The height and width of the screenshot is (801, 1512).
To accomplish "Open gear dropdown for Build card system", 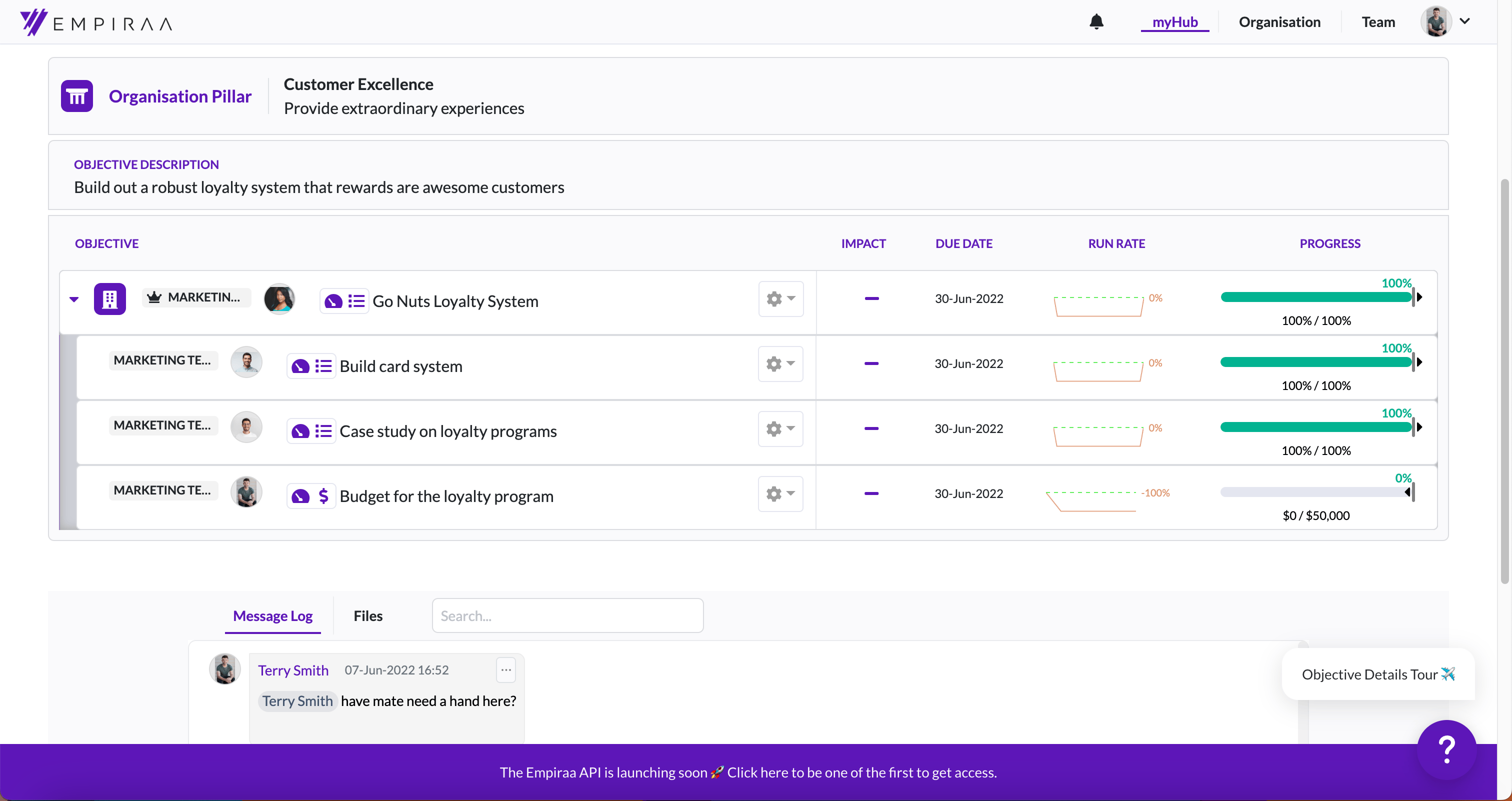I will point(780,364).
